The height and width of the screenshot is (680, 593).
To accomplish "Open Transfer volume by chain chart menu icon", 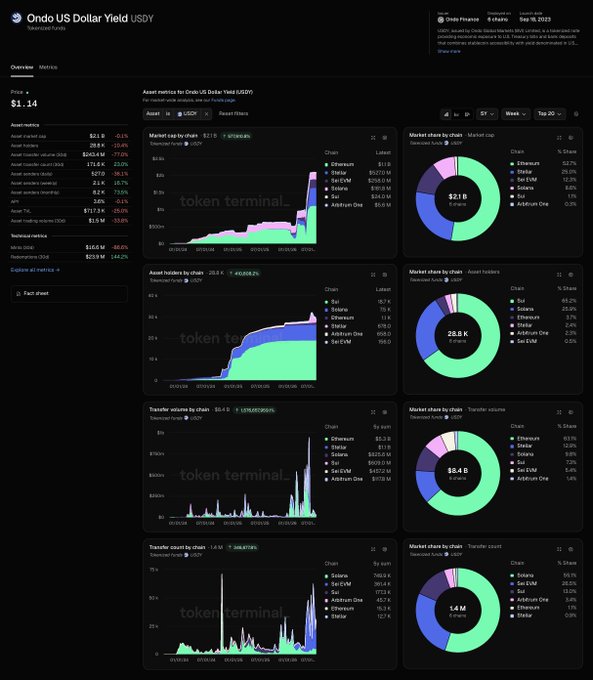I will coord(385,412).
